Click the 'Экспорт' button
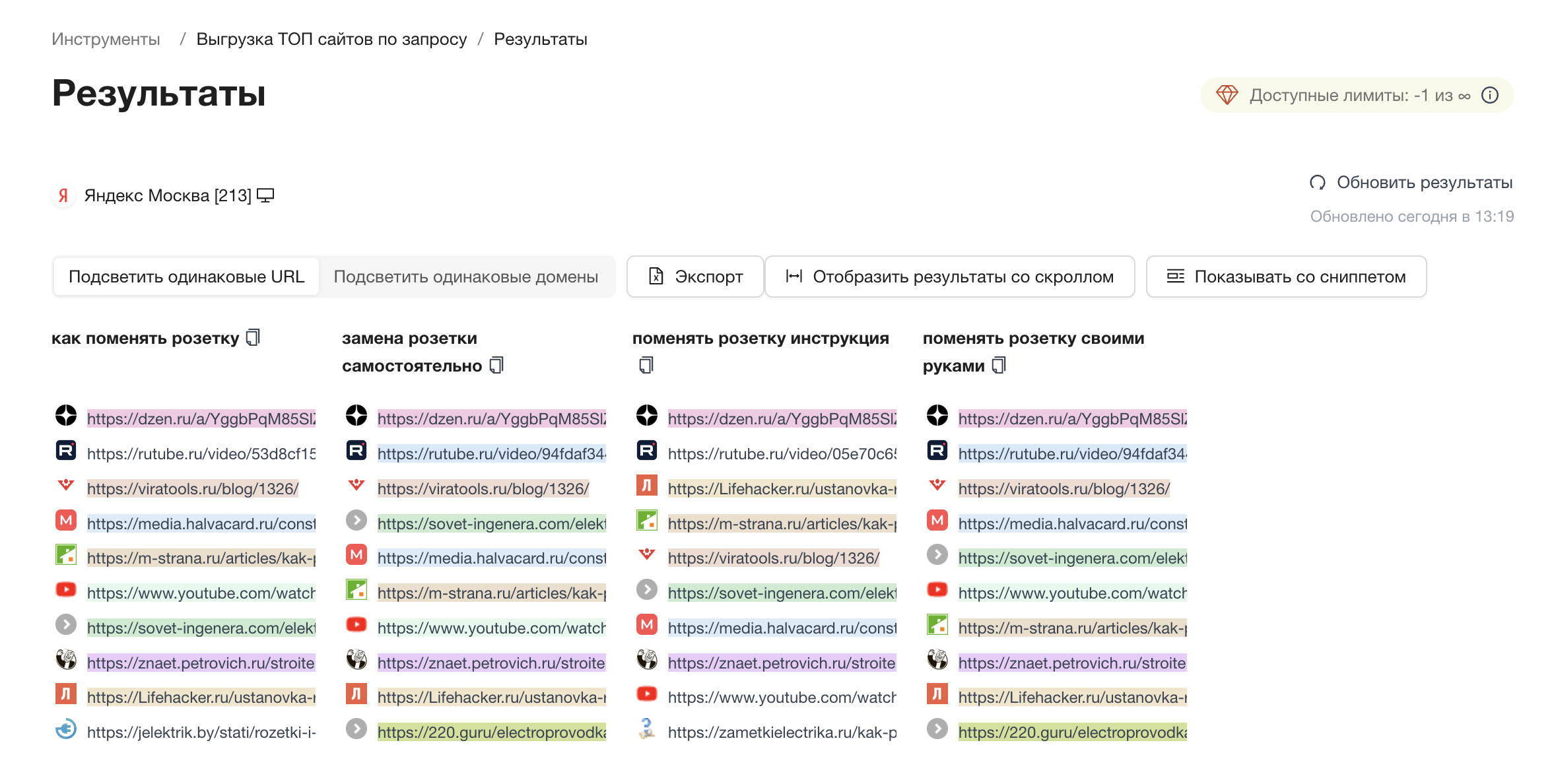This screenshot has height=784, width=1554. [695, 277]
